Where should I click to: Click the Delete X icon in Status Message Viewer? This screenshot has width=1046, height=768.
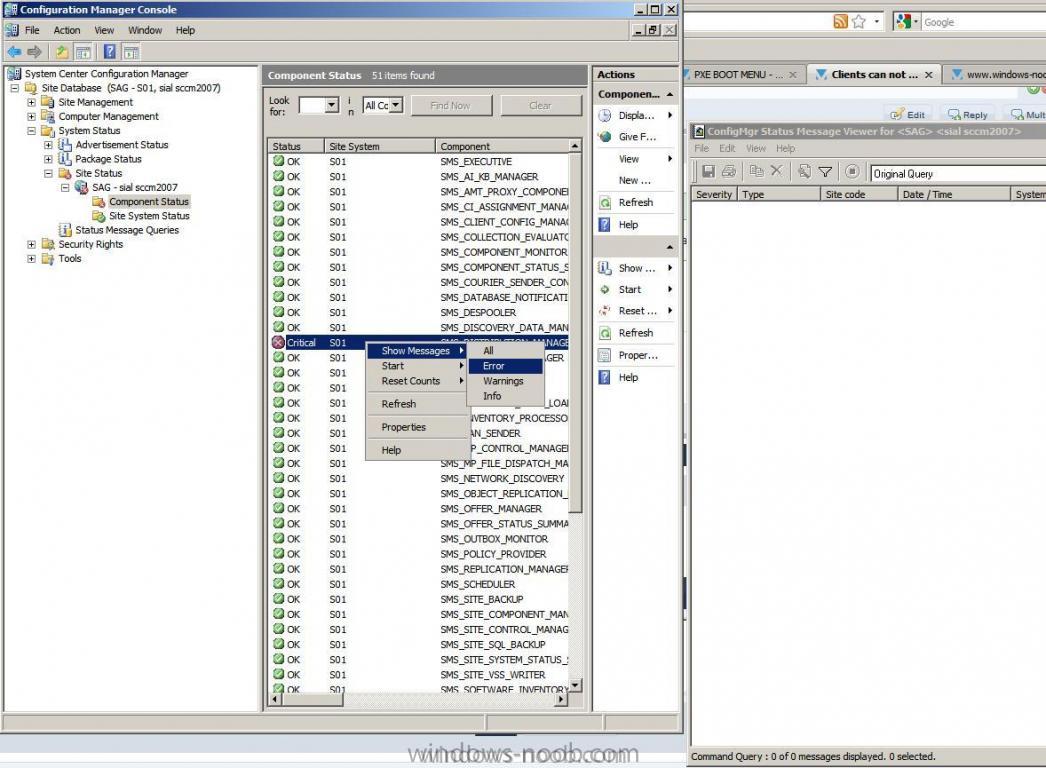pyautogui.click(x=776, y=171)
